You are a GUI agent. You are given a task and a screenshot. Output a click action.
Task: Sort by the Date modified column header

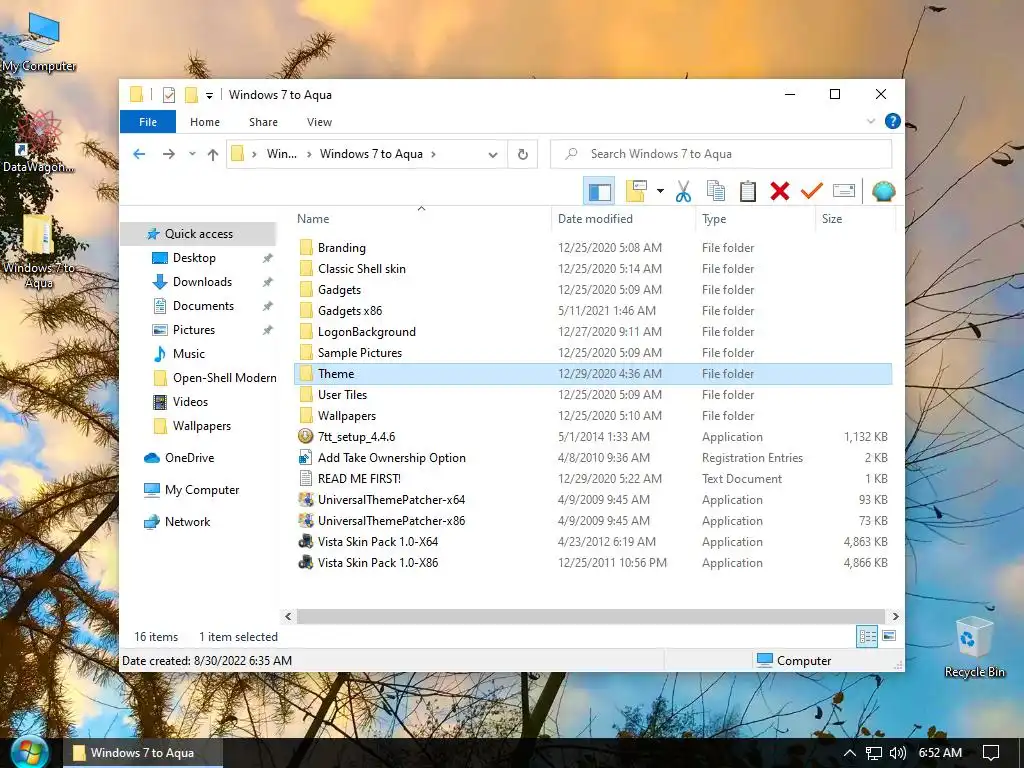point(624,219)
